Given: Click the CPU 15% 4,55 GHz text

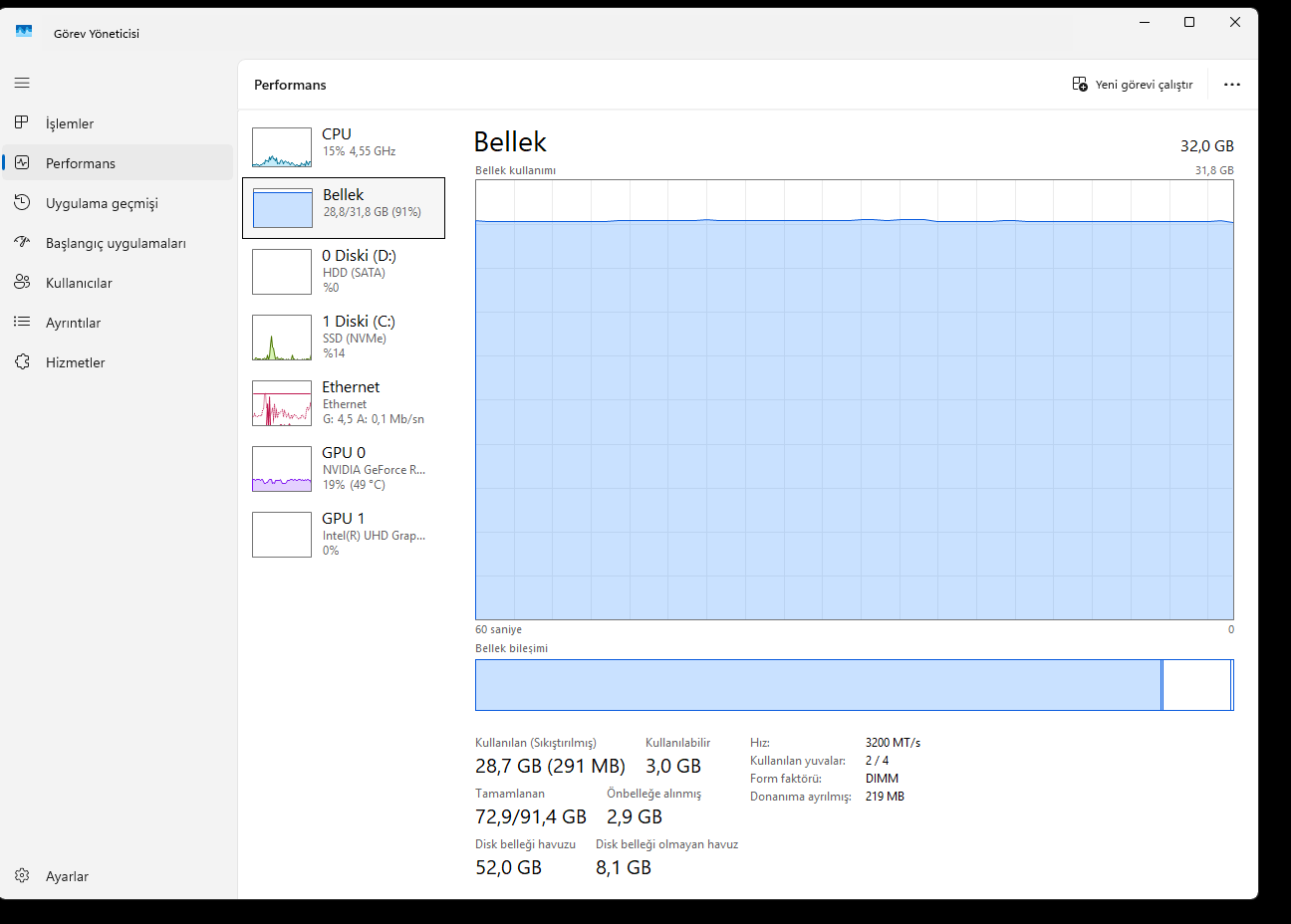Looking at the screenshot, I should point(359,151).
